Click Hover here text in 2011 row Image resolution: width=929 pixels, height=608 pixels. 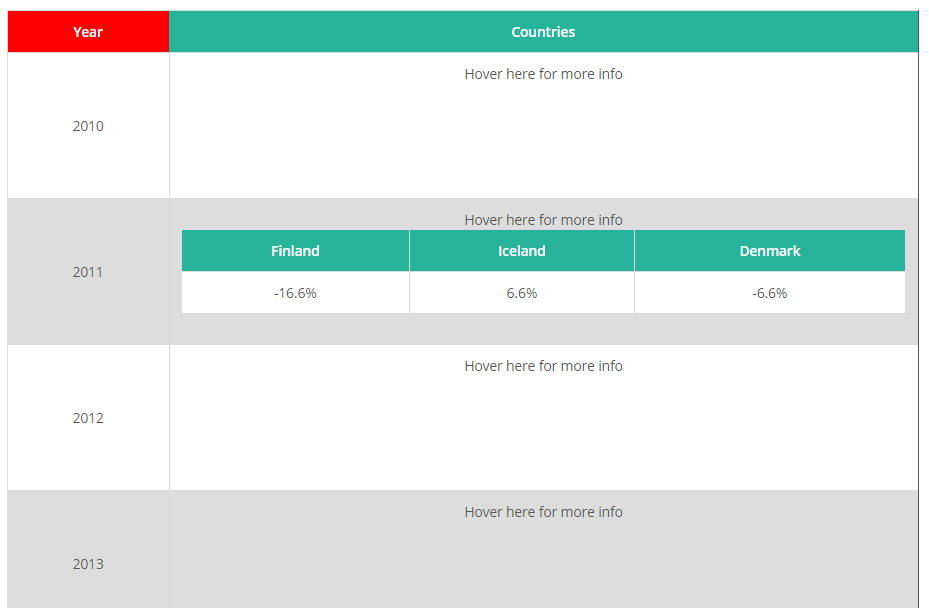[543, 220]
